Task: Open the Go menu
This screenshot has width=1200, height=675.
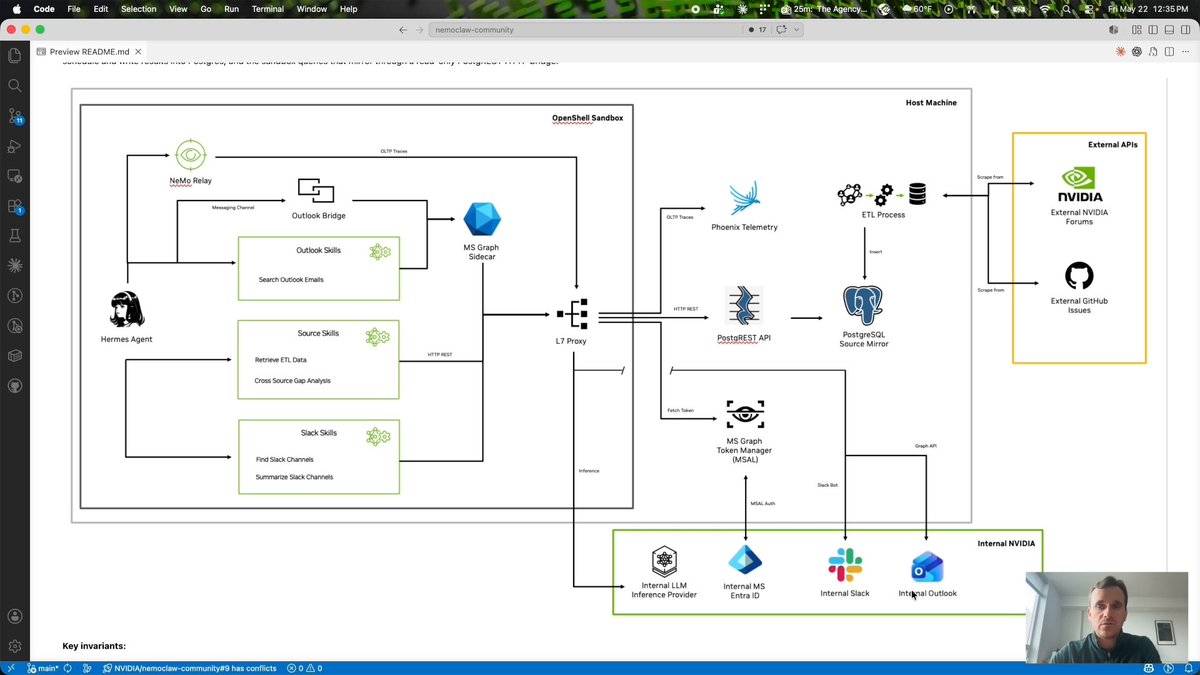Action: pyautogui.click(x=205, y=9)
